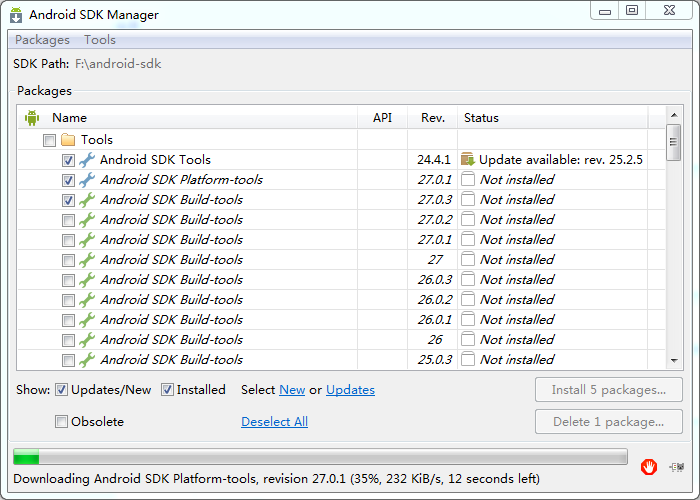700x500 pixels.
Task: Close the Android SDK Manager window
Action: tap(669, 10)
